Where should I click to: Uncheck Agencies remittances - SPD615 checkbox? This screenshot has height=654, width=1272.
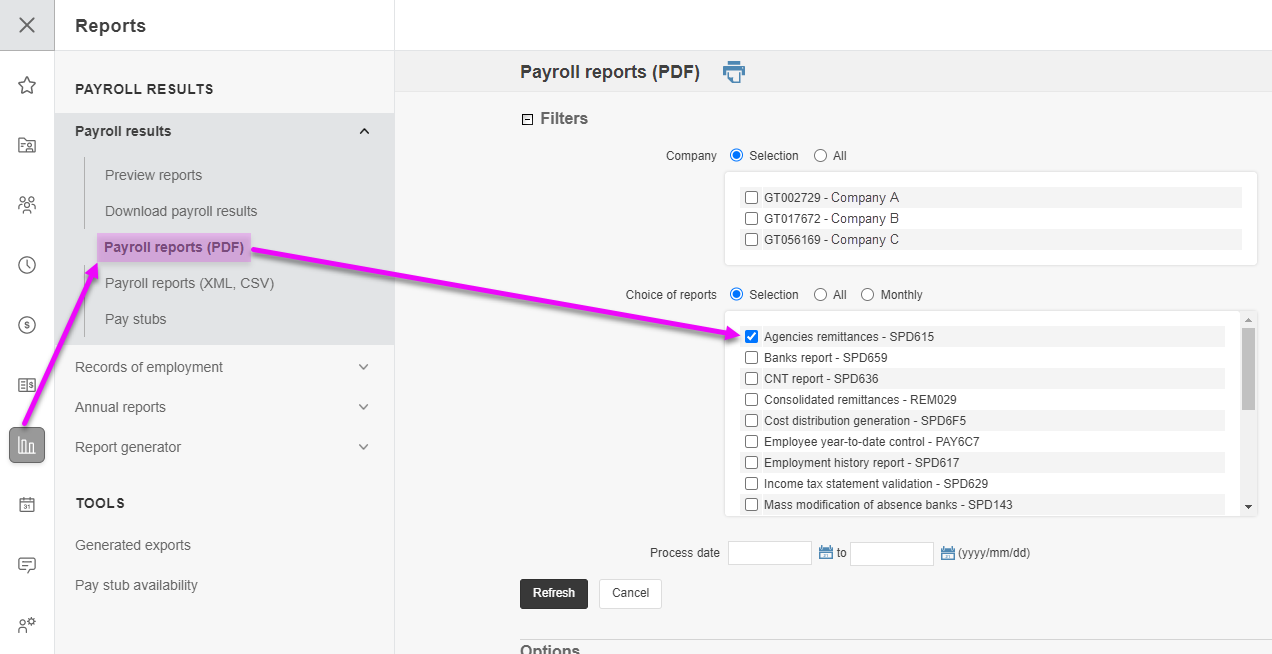[x=751, y=337]
